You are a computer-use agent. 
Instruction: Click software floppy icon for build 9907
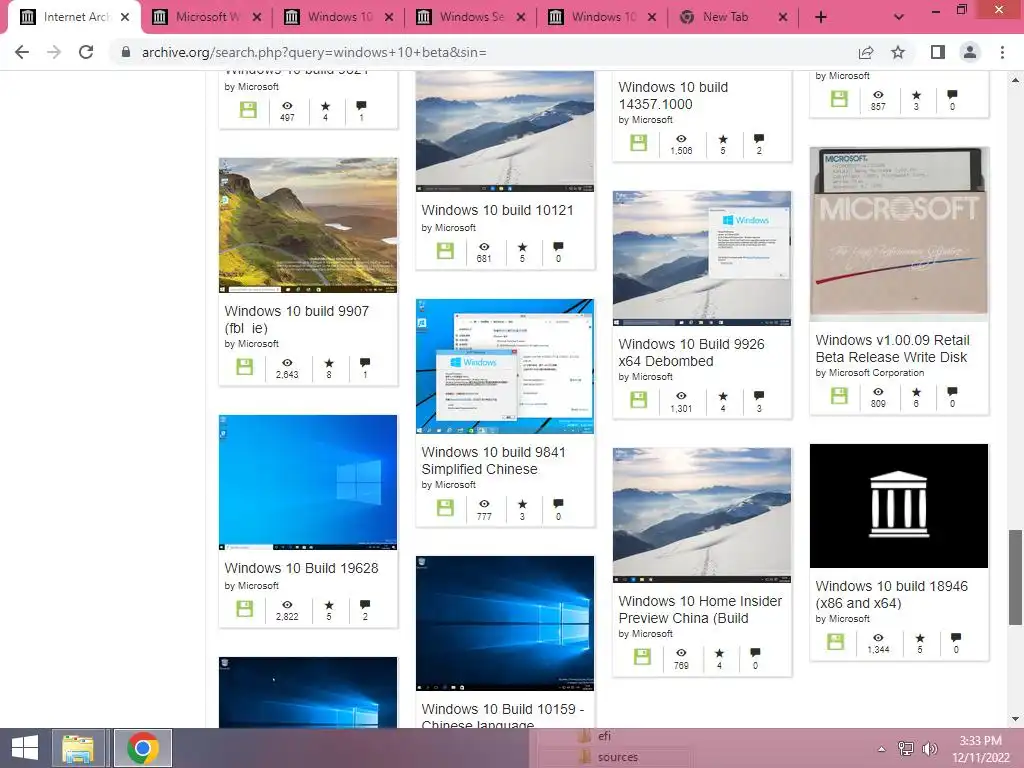(x=245, y=367)
